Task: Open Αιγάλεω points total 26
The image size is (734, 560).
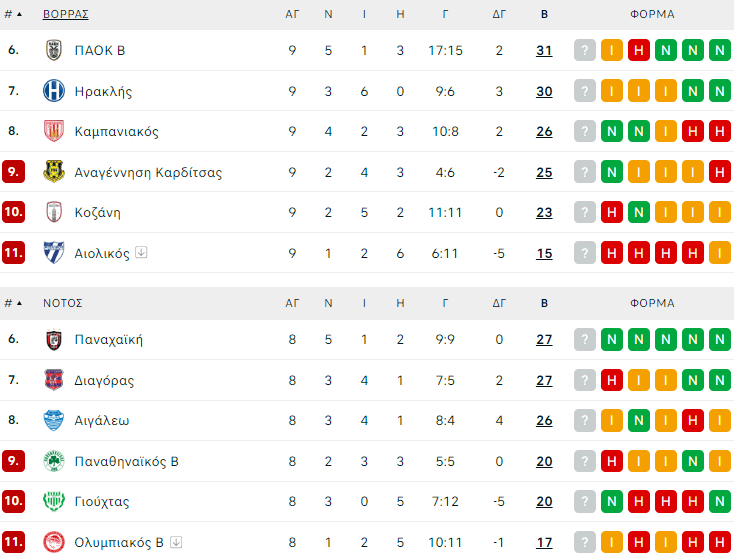Action: coord(544,420)
